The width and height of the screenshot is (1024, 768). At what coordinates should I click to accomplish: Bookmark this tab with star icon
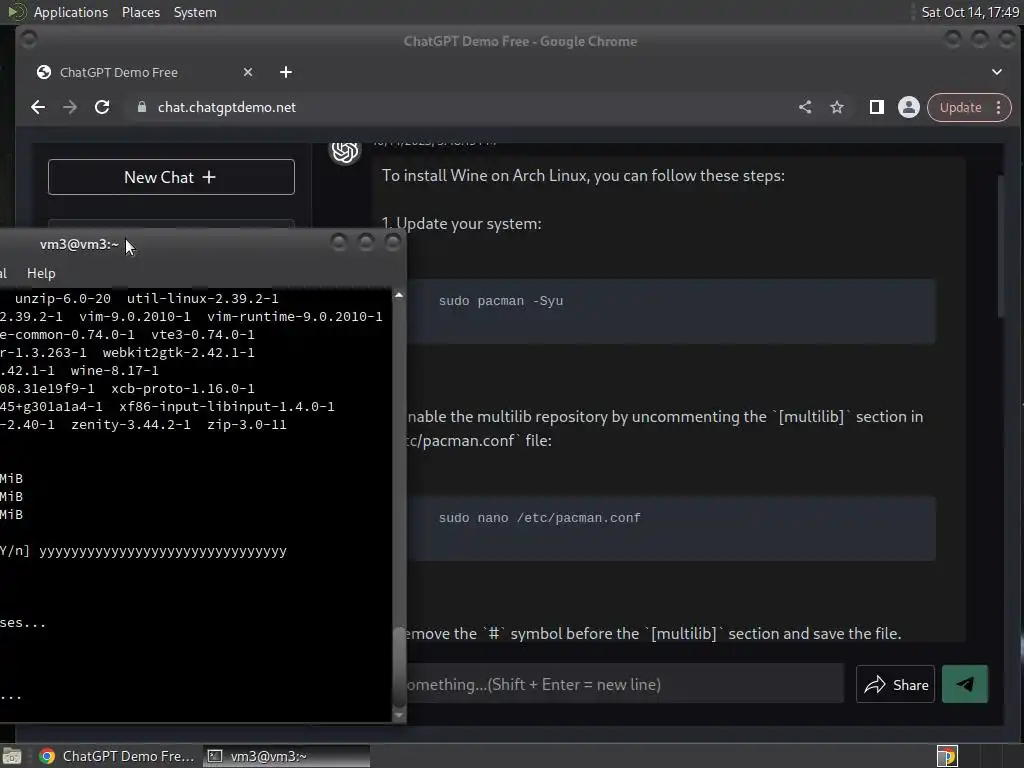click(x=837, y=107)
